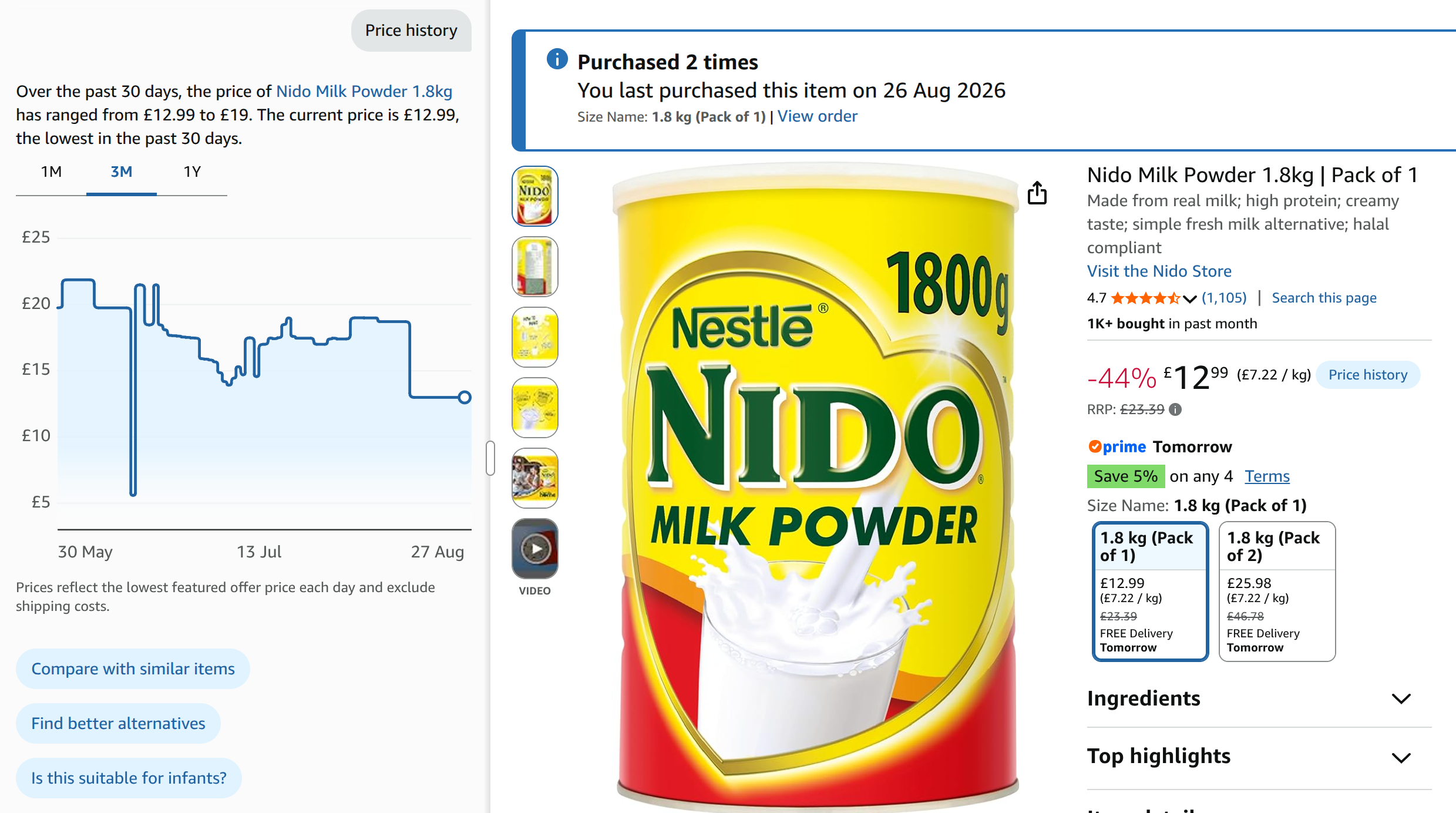1456x813 pixels.
Task: Click the info icon beside RRP price
Action: (1175, 409)
